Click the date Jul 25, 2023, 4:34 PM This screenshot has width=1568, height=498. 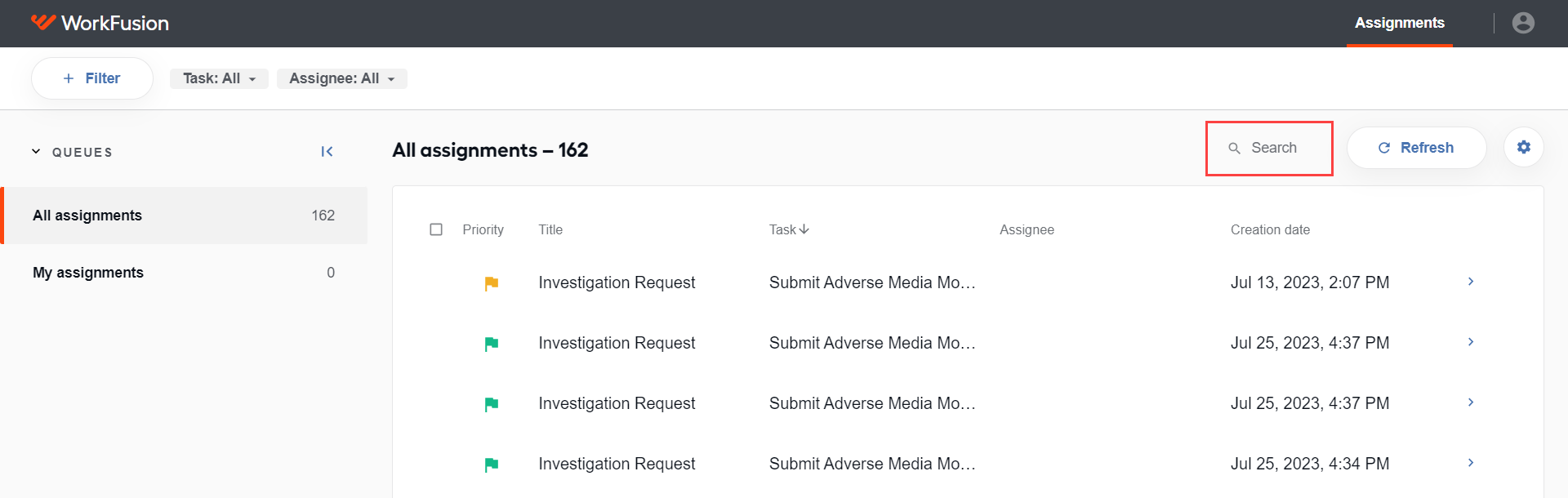coord(1310,464)
